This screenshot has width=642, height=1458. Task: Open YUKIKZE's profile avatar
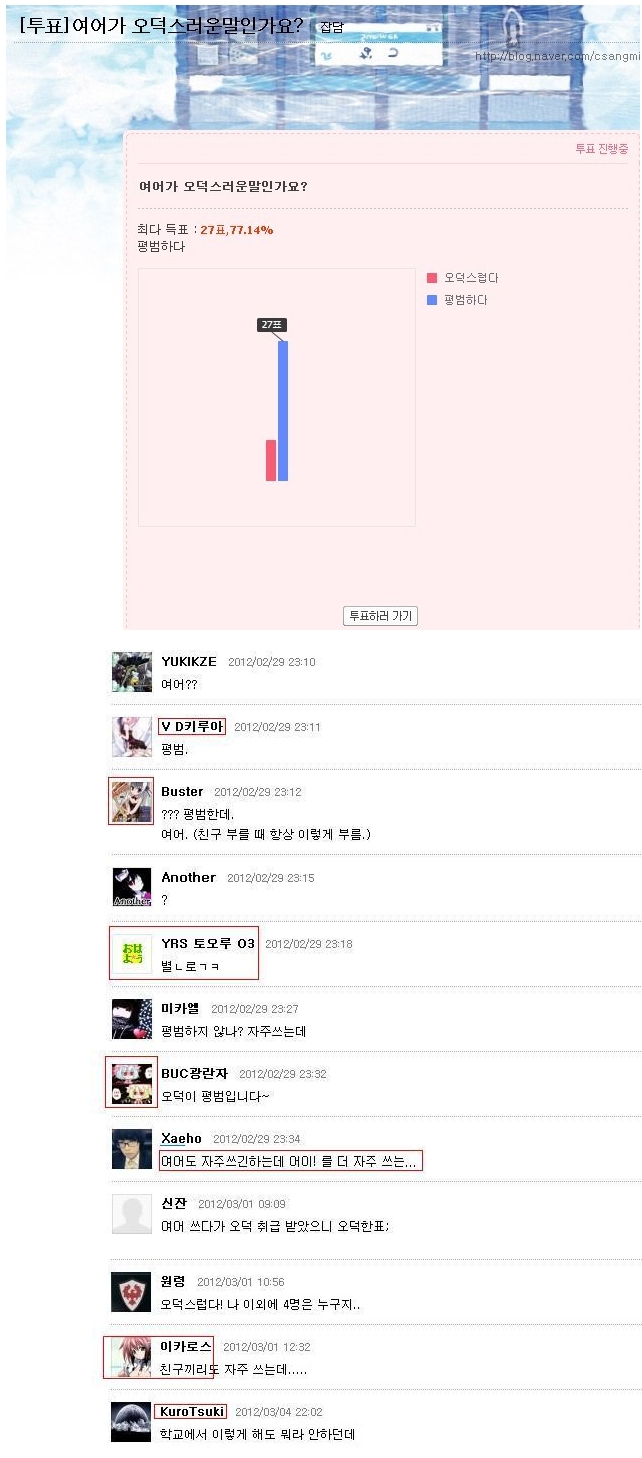pos(132,672)
